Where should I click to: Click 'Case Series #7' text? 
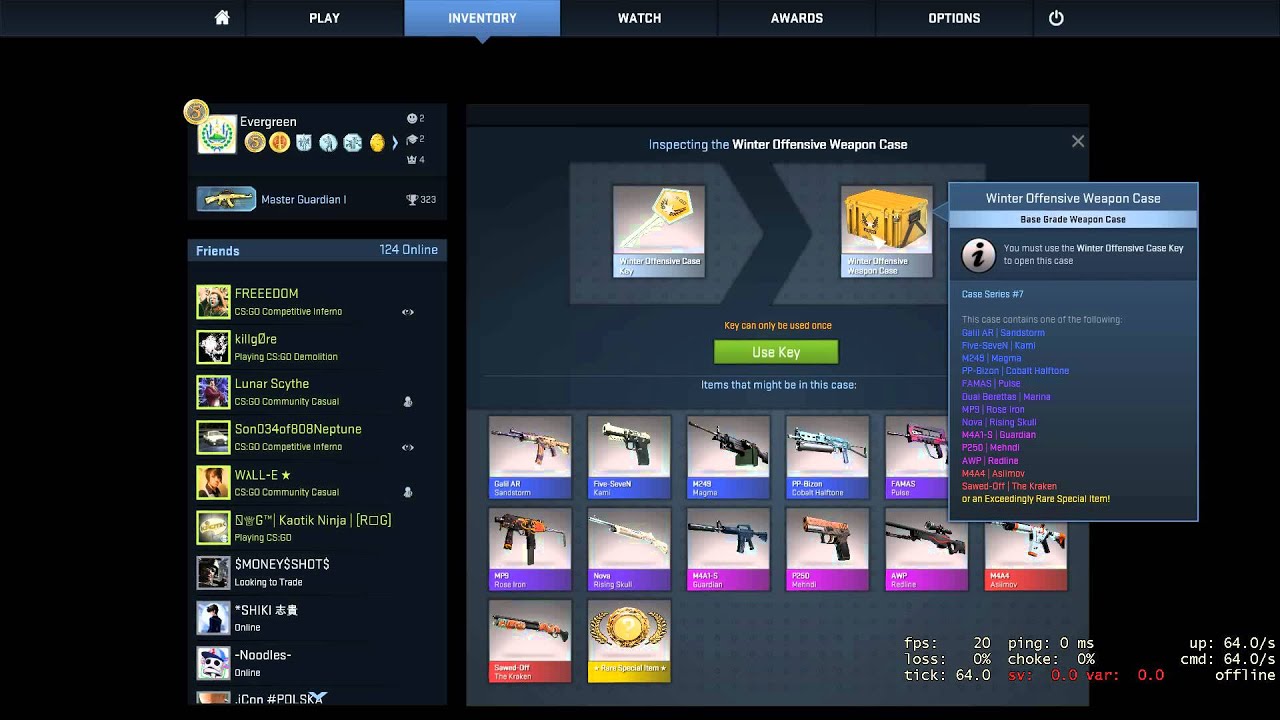(992, 294)
